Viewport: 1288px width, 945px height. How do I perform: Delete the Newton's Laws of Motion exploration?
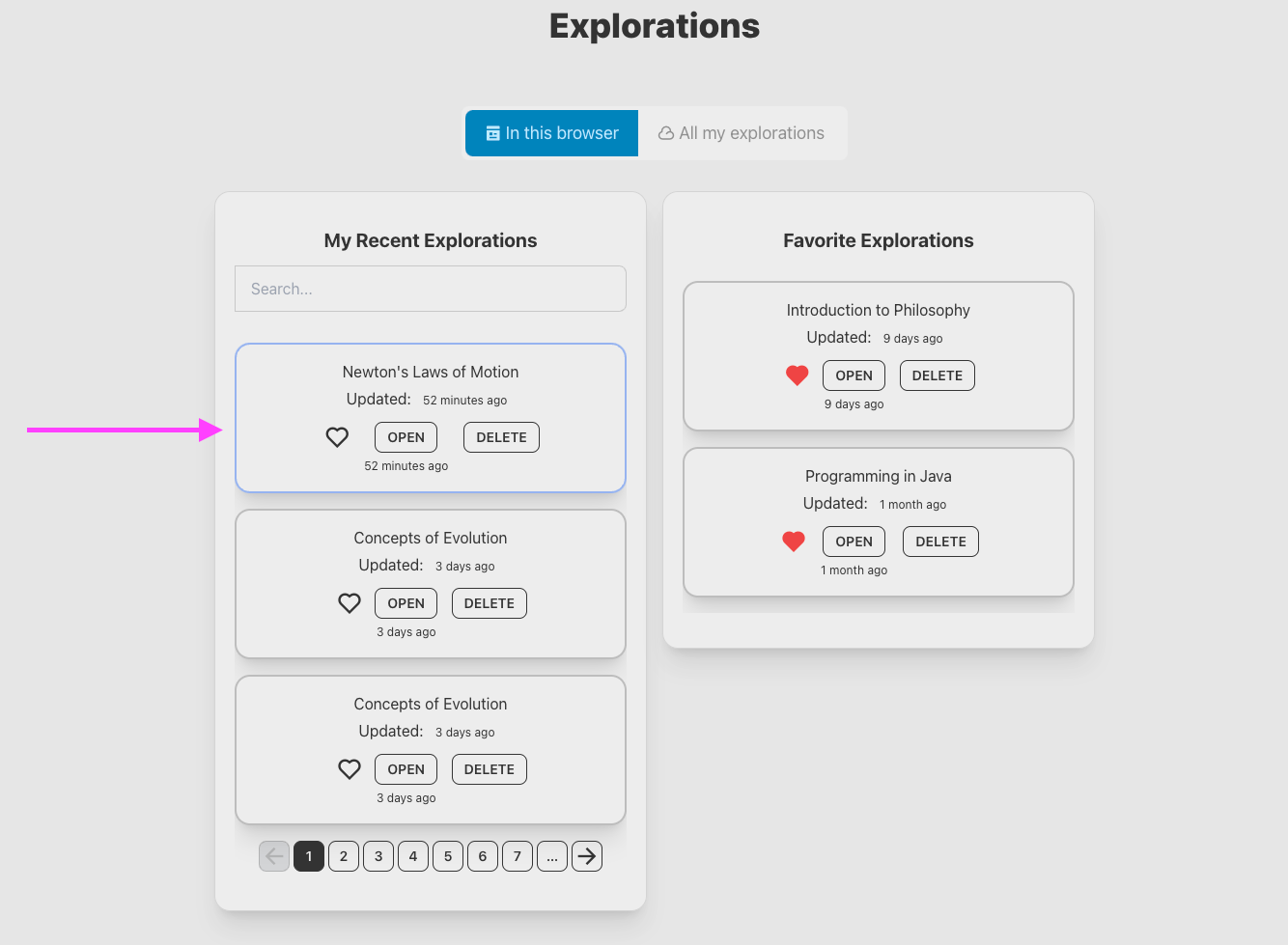point(501,437)
